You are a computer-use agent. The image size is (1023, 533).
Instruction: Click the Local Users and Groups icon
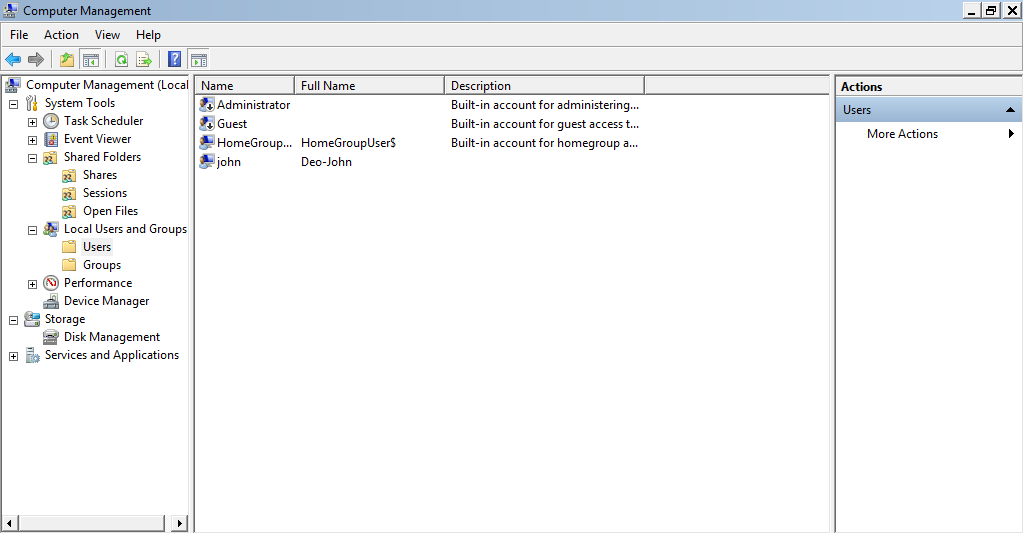click(51, 229)
